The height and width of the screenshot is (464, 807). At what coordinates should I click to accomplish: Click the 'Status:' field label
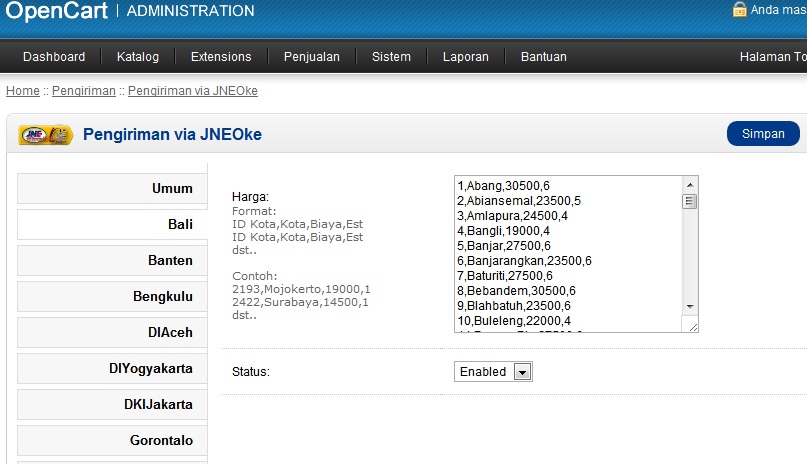pyautogui.click(x=251, y=371)
